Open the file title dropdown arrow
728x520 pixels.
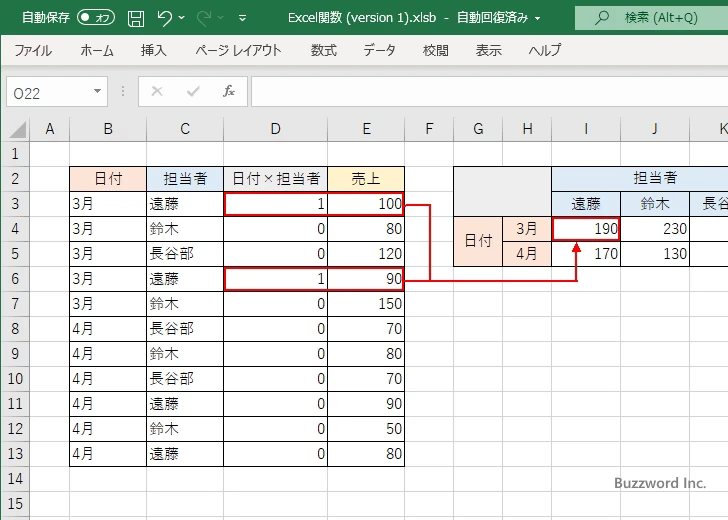coord(538,18)
